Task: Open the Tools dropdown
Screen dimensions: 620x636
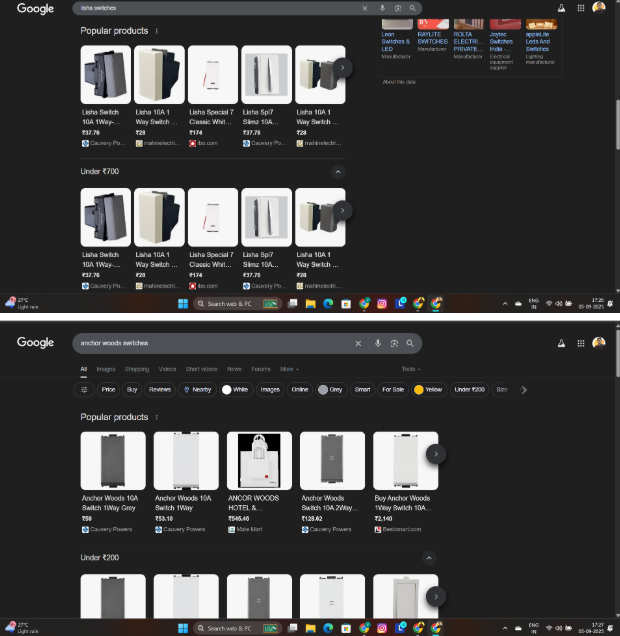Action: 411,369
